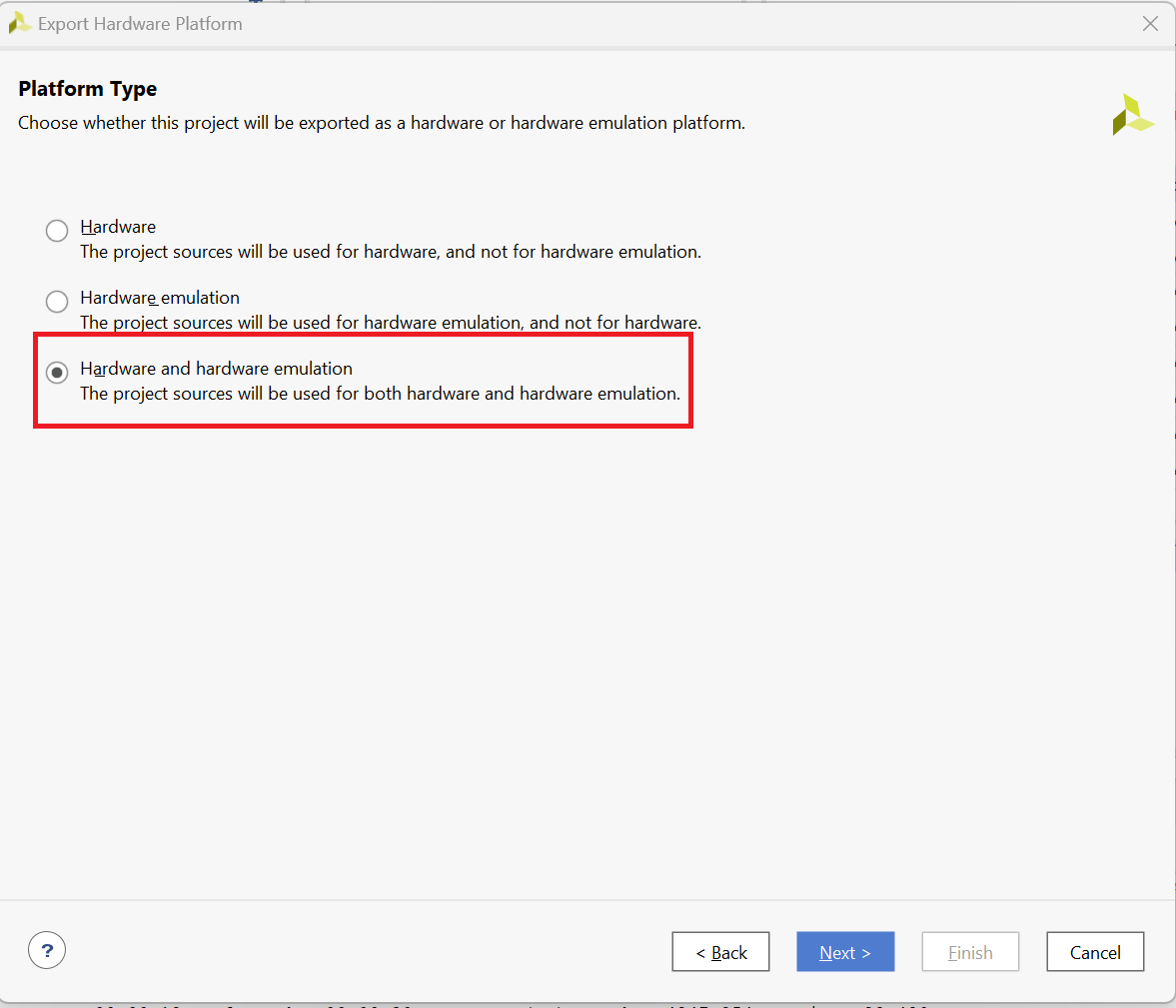
Task: Click the Xilinx logo beside Platform Type
Action: [x=1132, y=114]
